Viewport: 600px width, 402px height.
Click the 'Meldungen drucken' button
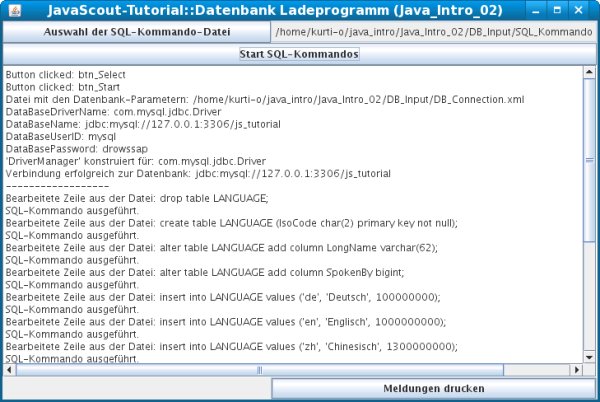(434, 388)
